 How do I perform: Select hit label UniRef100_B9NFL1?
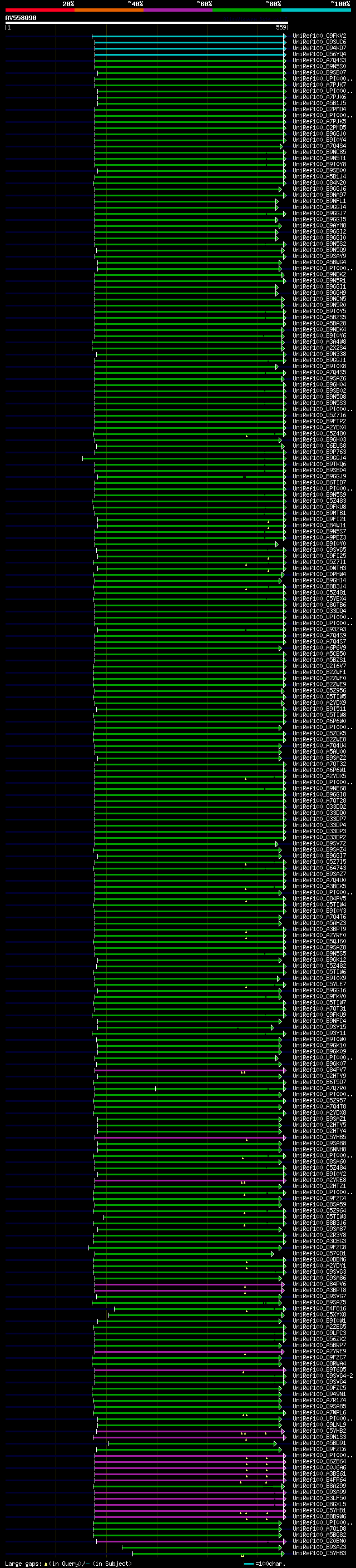319,201
